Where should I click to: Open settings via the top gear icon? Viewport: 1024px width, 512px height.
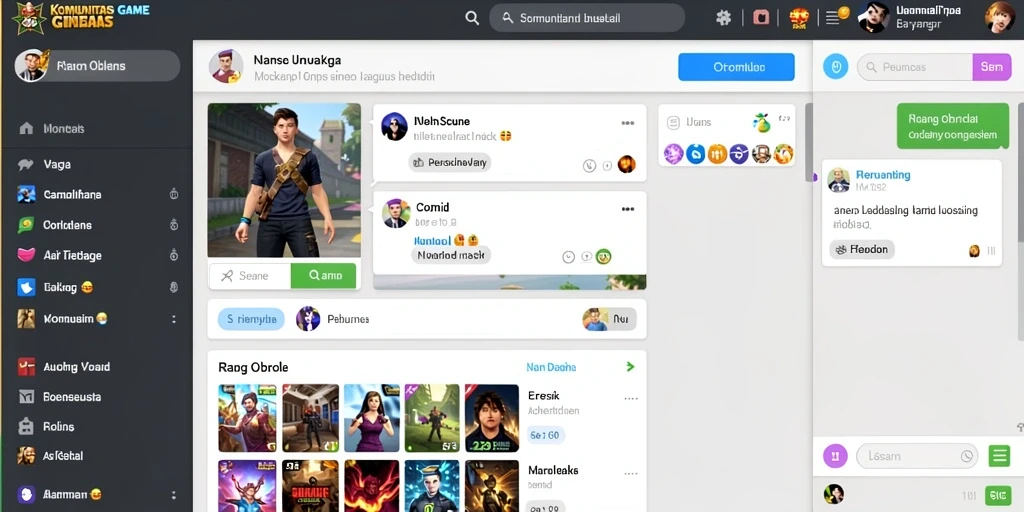(x=724, y=18)
